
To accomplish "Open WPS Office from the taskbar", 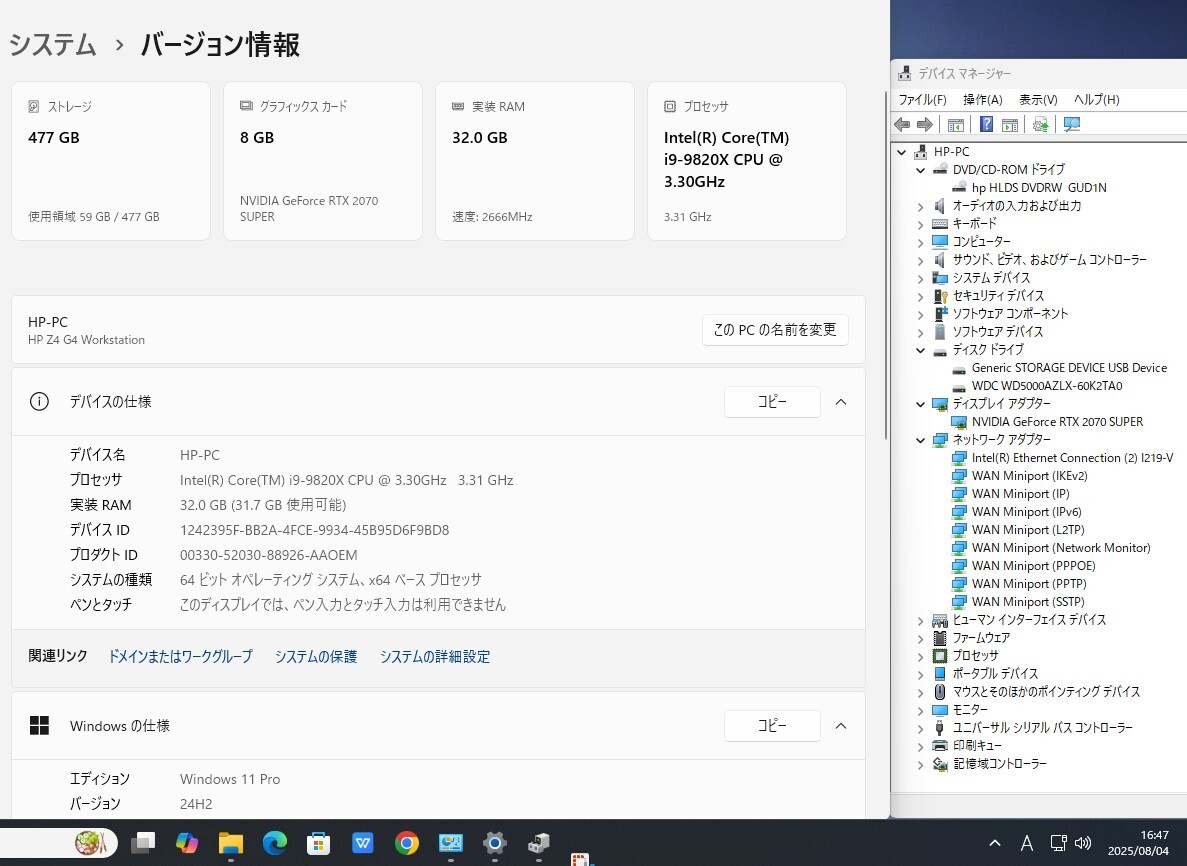I will pyautogui.click(x=363, y=843).
